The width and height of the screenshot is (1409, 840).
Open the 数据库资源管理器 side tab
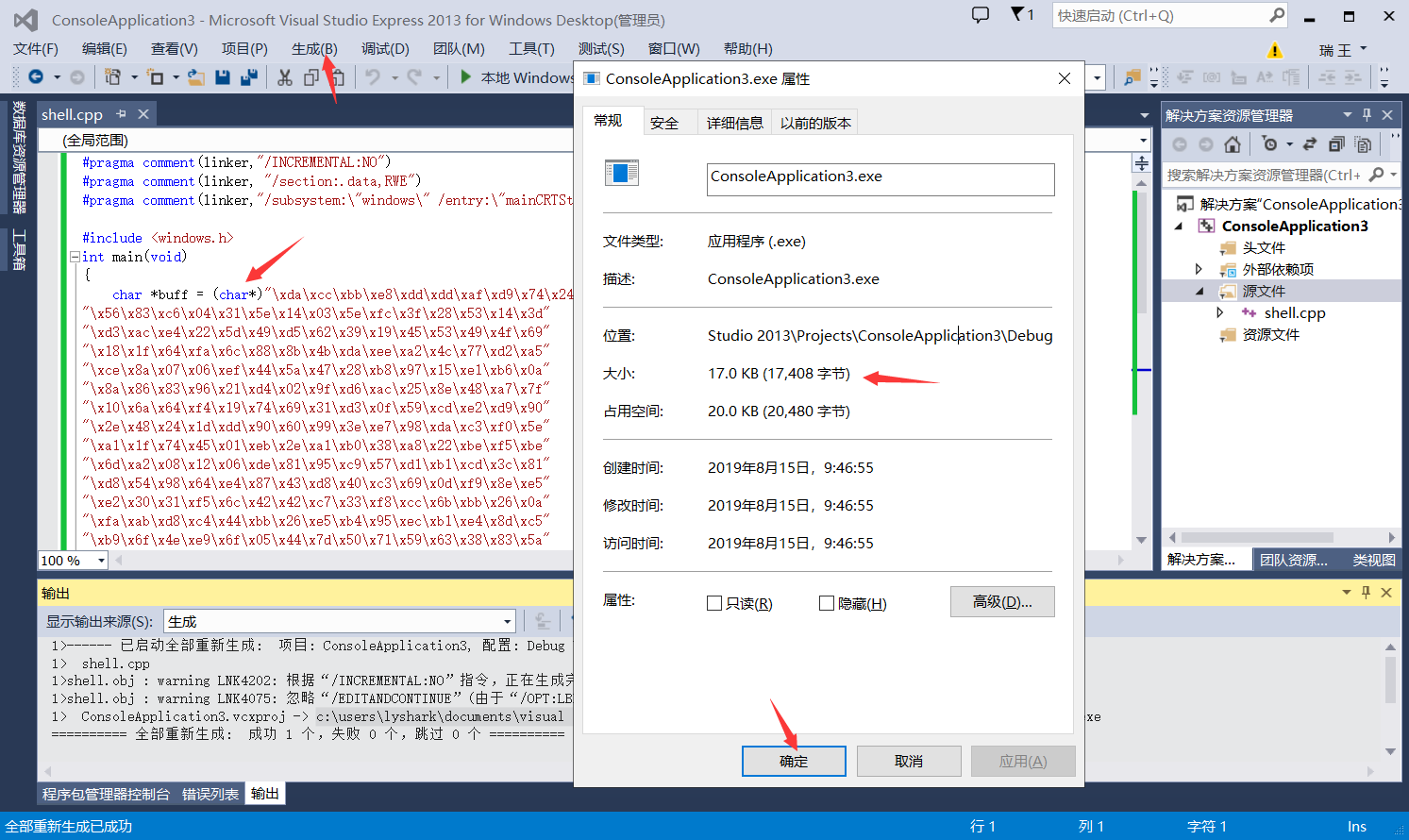pyautogui.click(x=18, y=157)
